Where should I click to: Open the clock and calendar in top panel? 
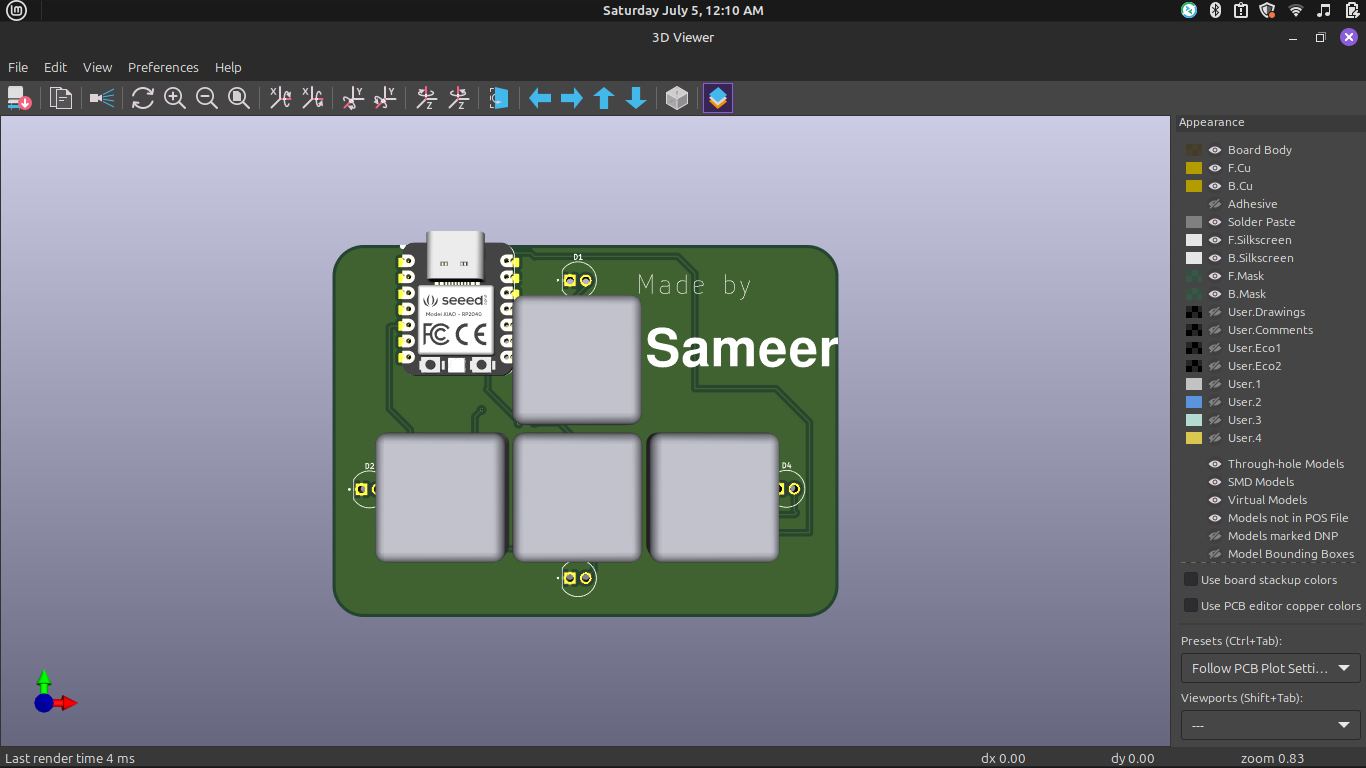pyautogui.click(x=683, y=10)
